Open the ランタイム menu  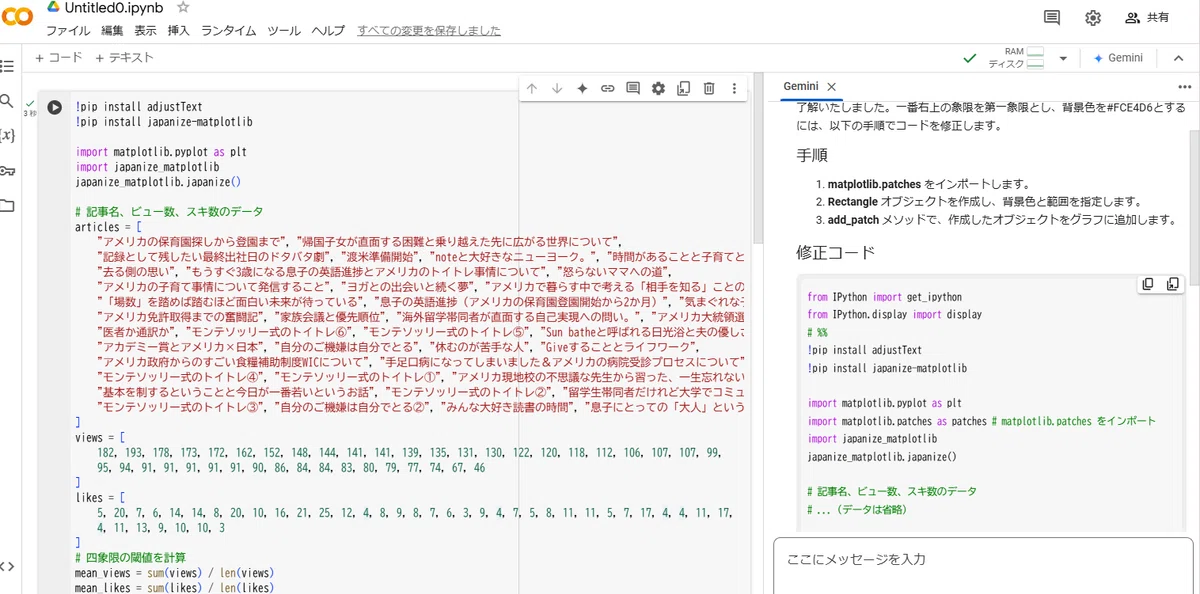[228, 31]
